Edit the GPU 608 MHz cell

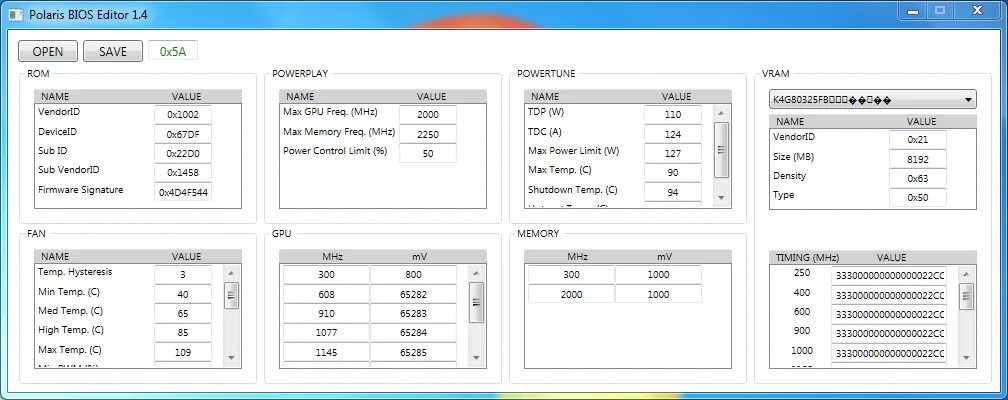(326, 294)
